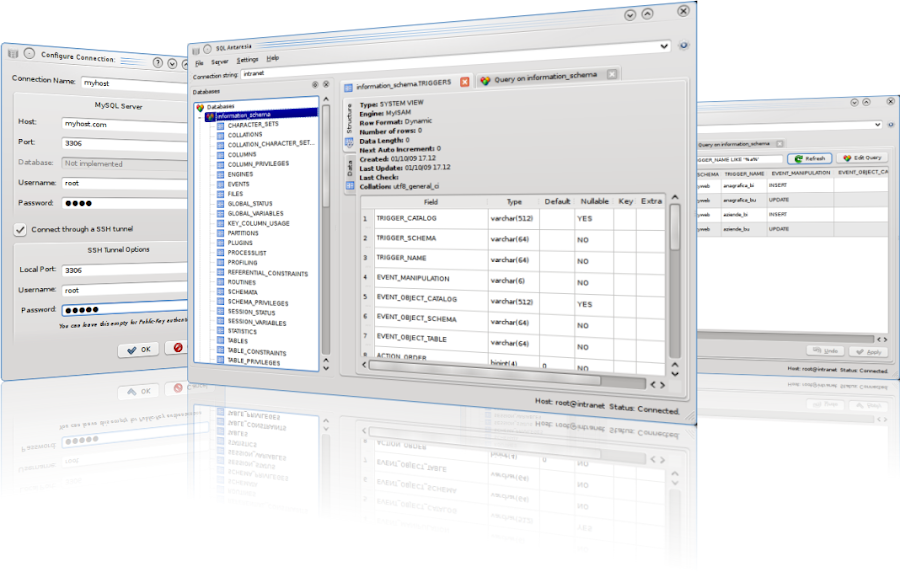Click the structure table horizontal scrollbar
The image size is (900, 572).
[505, 374]
